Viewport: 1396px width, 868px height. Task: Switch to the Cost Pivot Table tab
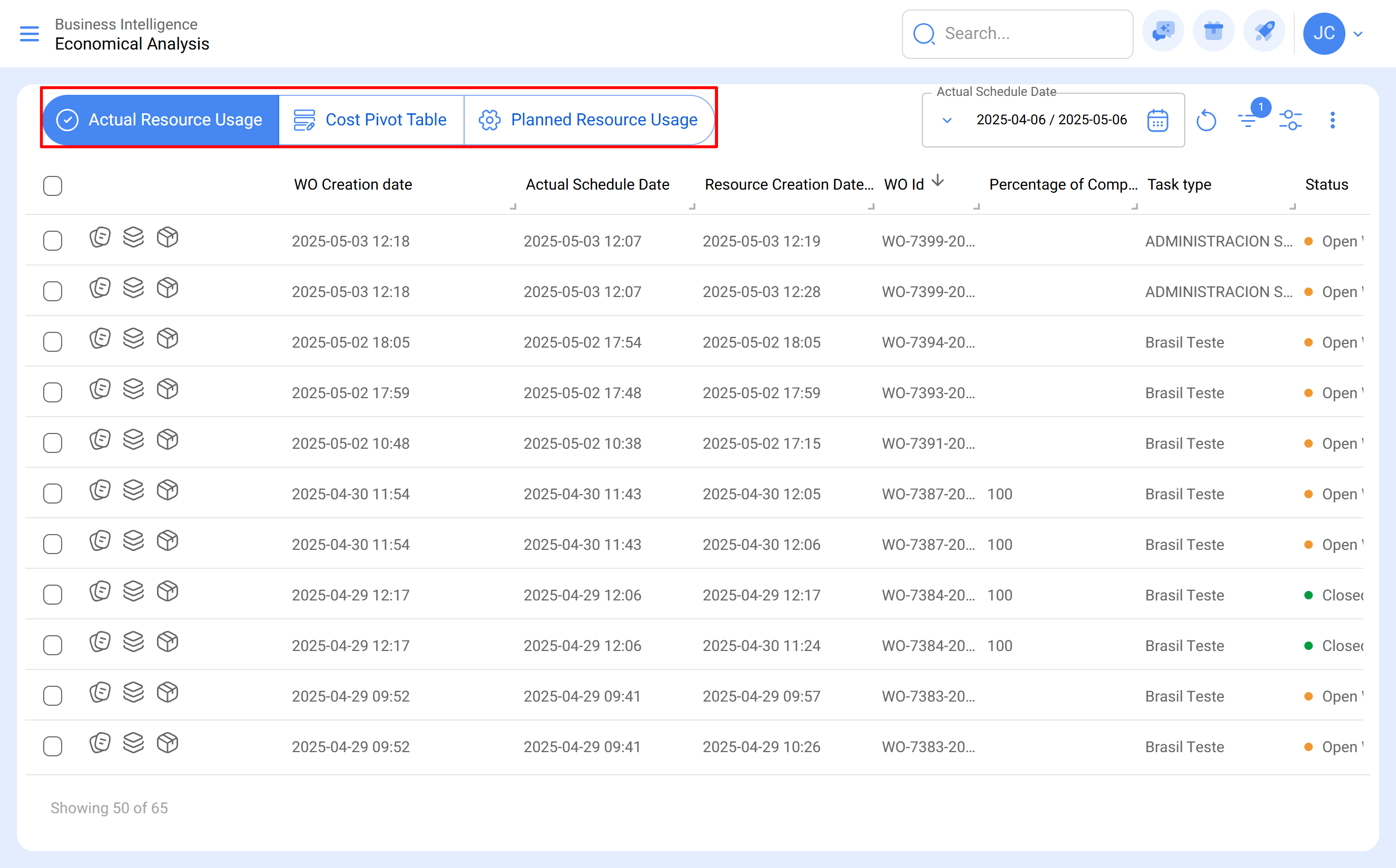point(371,120)
